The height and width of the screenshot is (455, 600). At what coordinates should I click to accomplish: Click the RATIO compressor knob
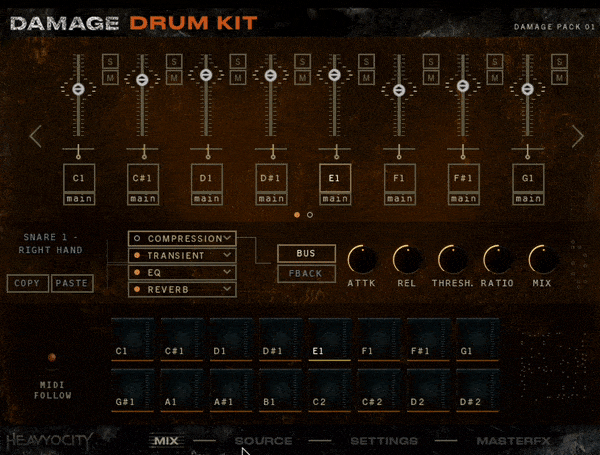point(497,260)
